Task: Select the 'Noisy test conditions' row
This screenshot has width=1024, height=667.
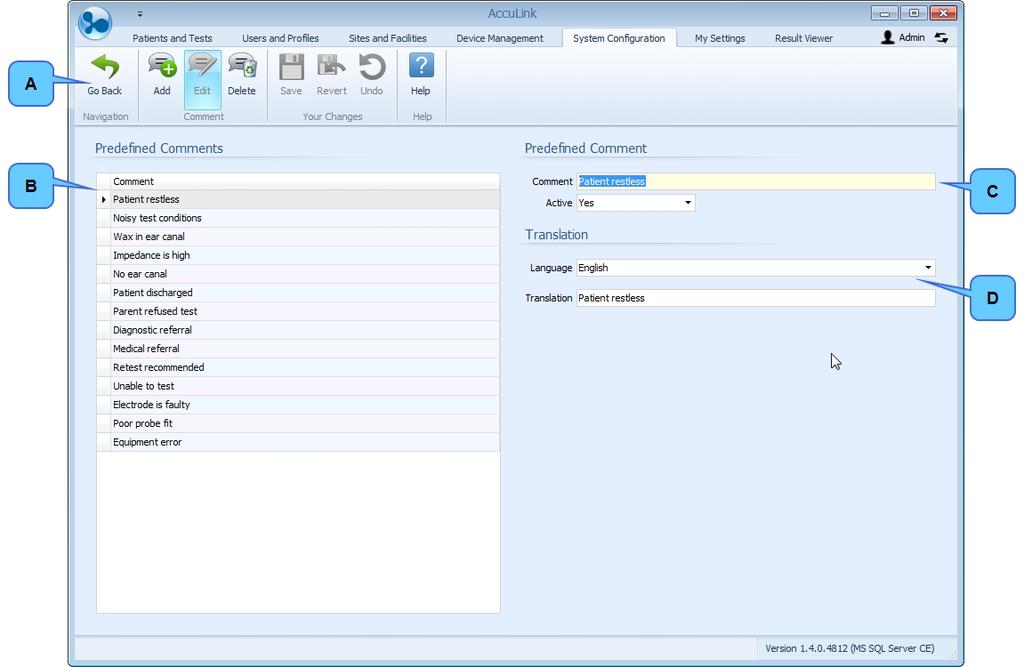Action: (x=298, y=218)
